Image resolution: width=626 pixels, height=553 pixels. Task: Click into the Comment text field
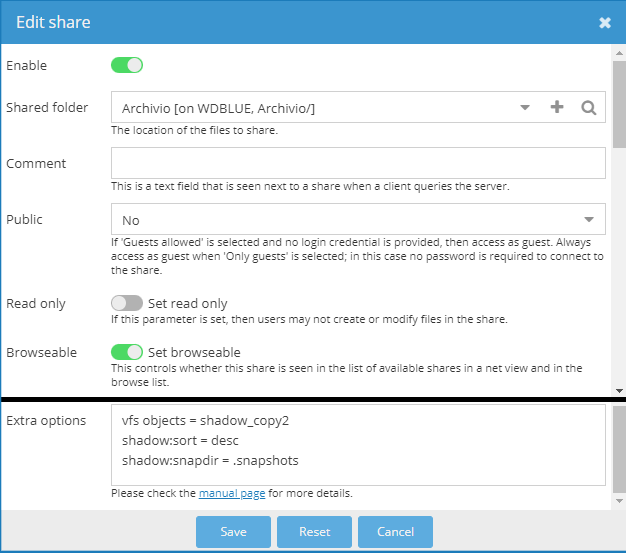[358, 163]
